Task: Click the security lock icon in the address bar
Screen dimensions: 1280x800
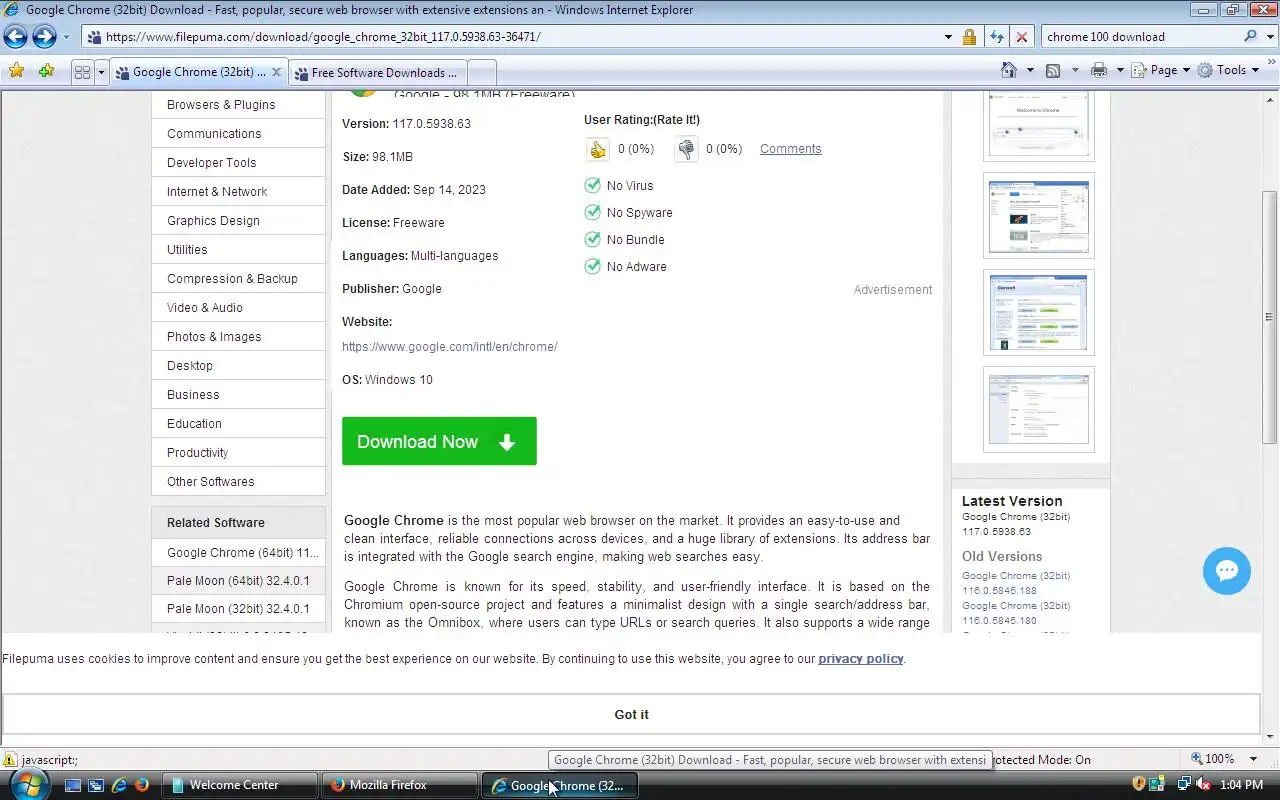Action: click(x=969, y=37)
